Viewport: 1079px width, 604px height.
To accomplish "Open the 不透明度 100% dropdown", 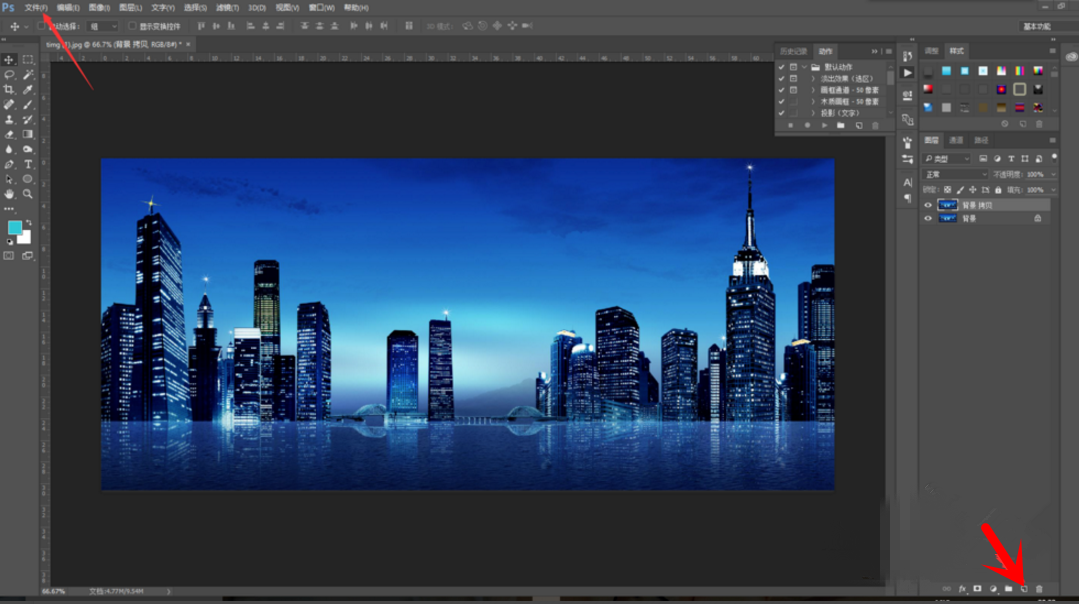I will tap(1051, 174).
